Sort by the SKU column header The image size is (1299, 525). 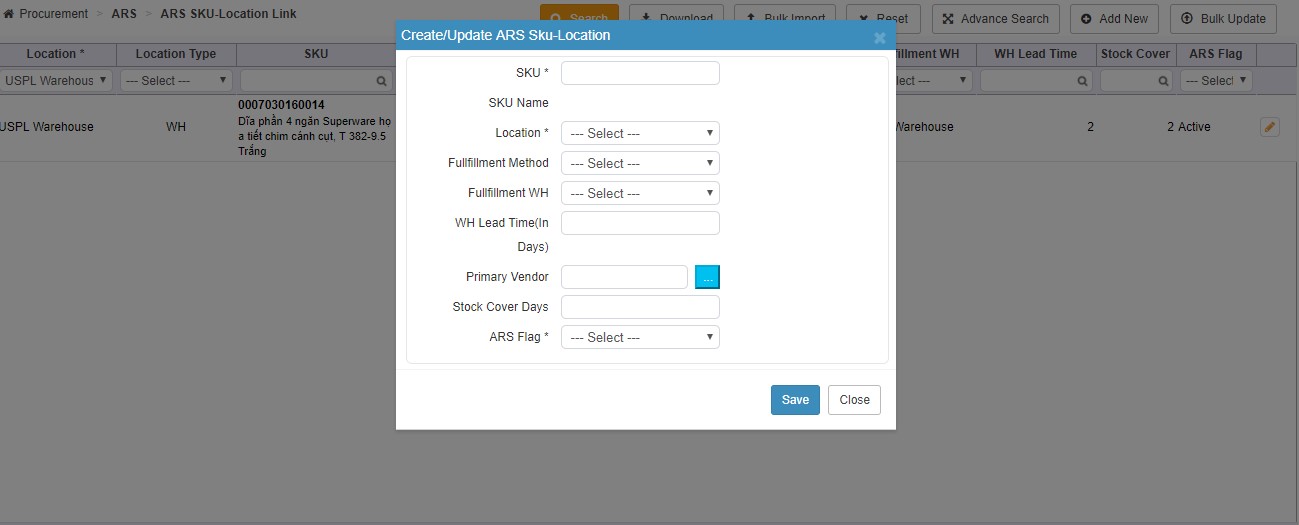(316, 54)
